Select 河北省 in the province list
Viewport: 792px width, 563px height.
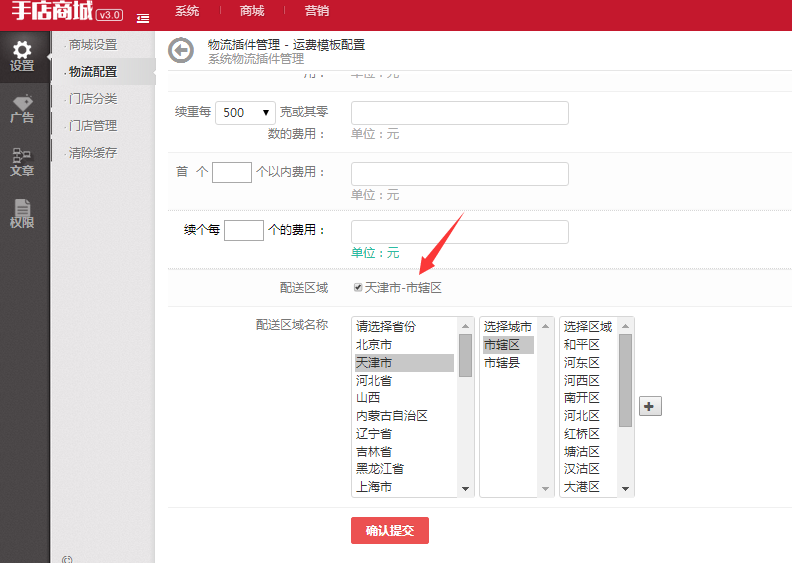point(374,380)
